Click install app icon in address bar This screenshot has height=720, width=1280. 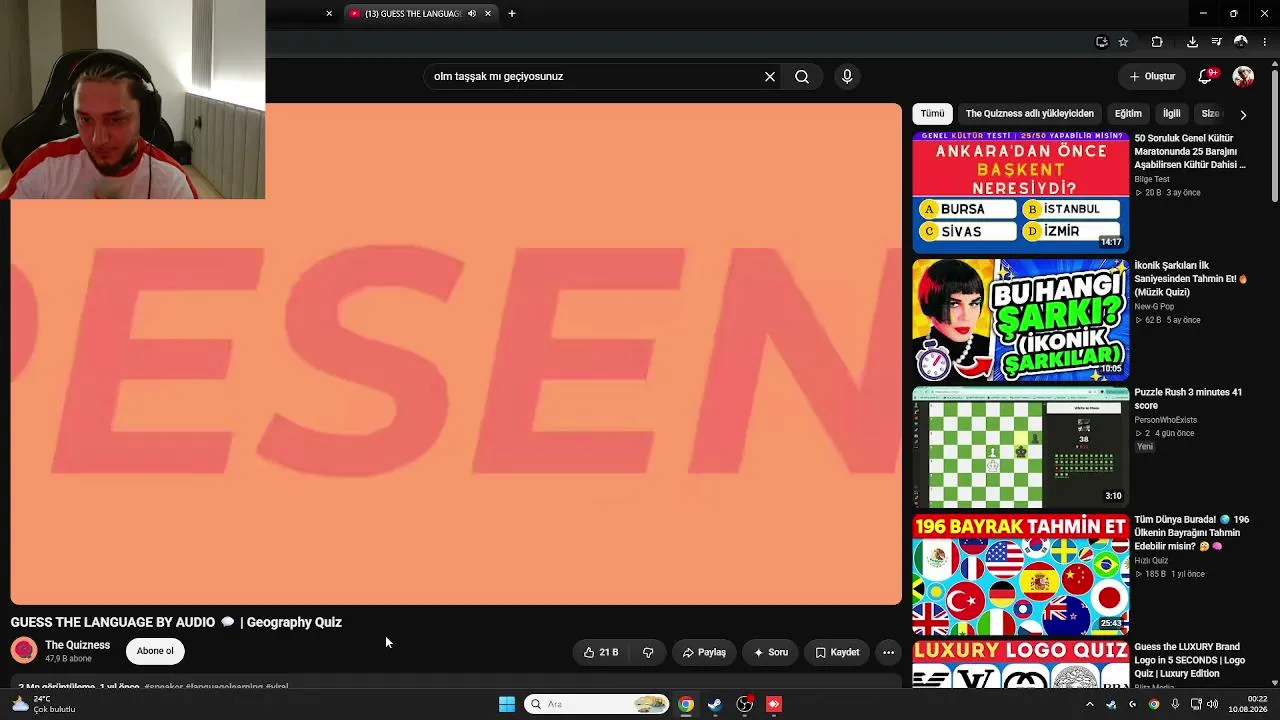(x=1101, y=42)
